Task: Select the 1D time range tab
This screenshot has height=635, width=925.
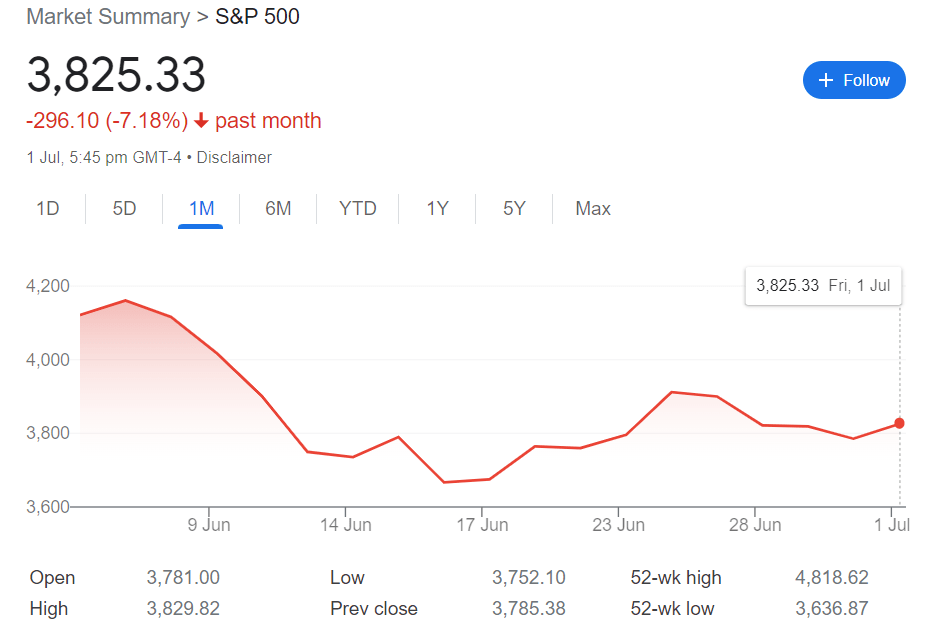Action: [x=48, y=209]
